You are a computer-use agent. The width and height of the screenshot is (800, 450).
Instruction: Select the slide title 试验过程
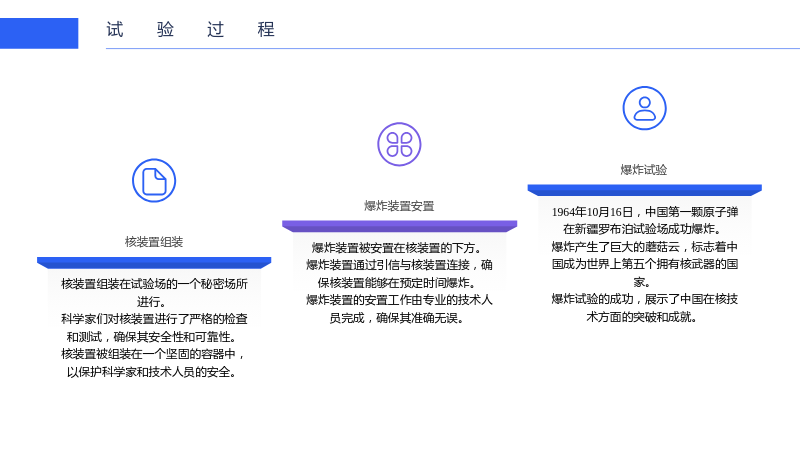coord(190,30)
